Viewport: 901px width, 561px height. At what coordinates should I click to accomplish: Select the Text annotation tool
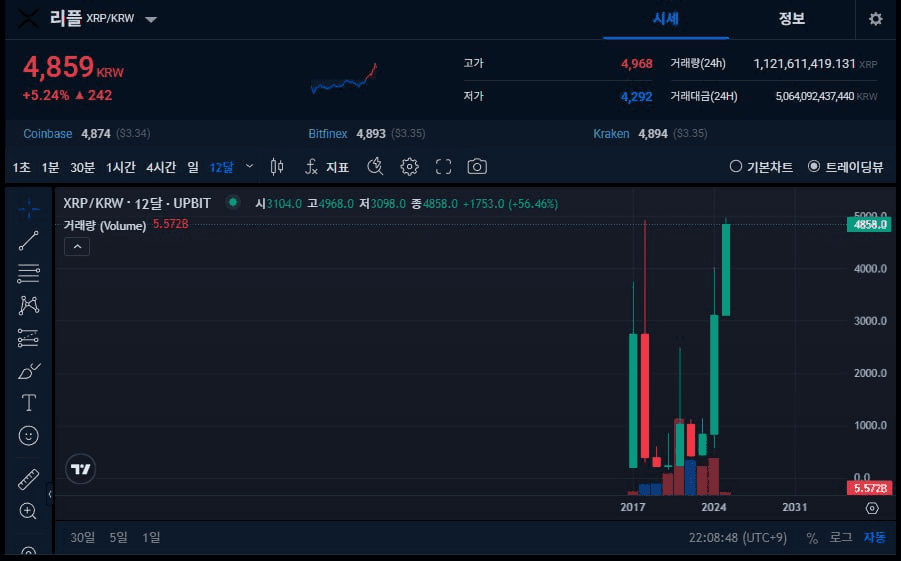pos(29,402)
